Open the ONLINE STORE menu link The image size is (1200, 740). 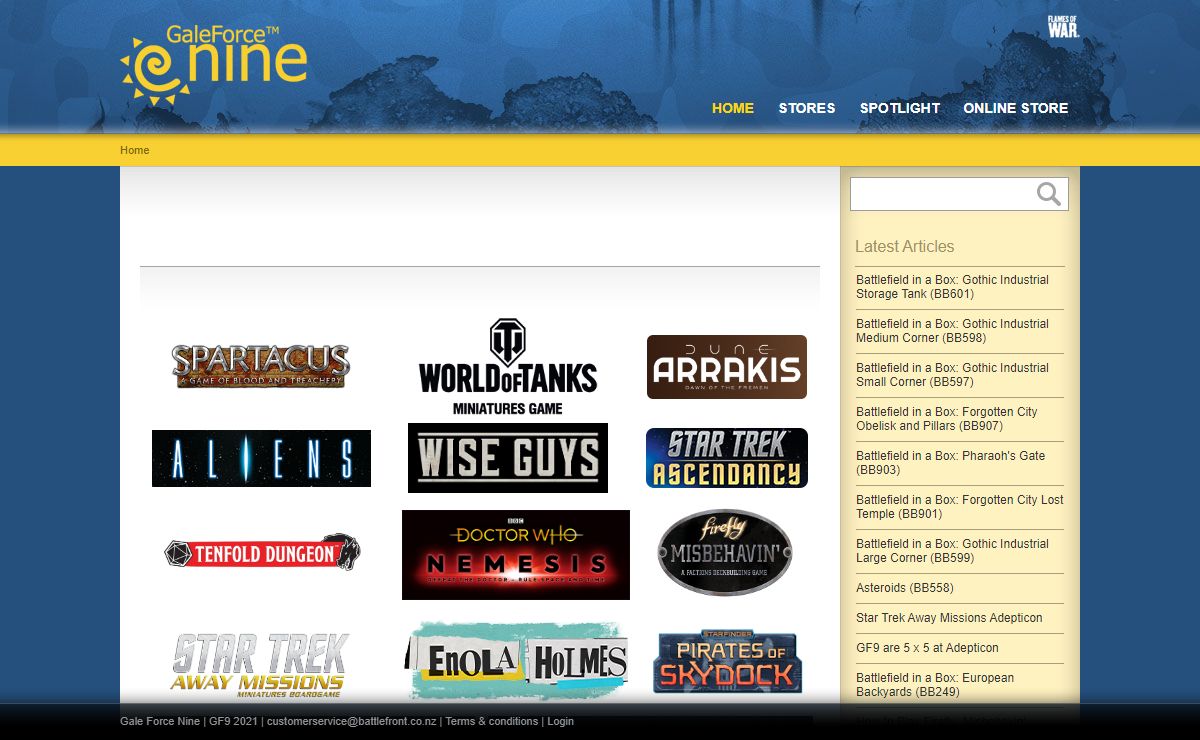[1016, 108]
